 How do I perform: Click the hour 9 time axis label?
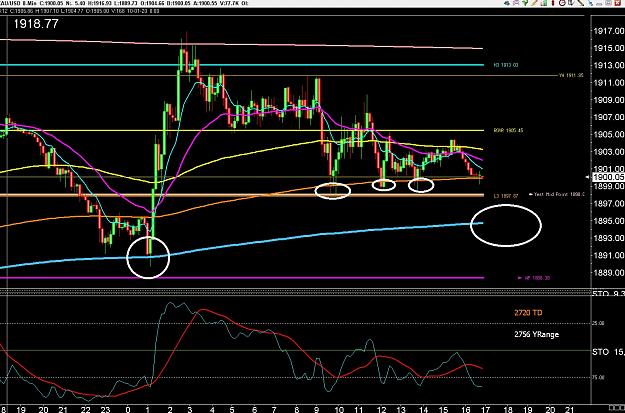coord(317,409)
